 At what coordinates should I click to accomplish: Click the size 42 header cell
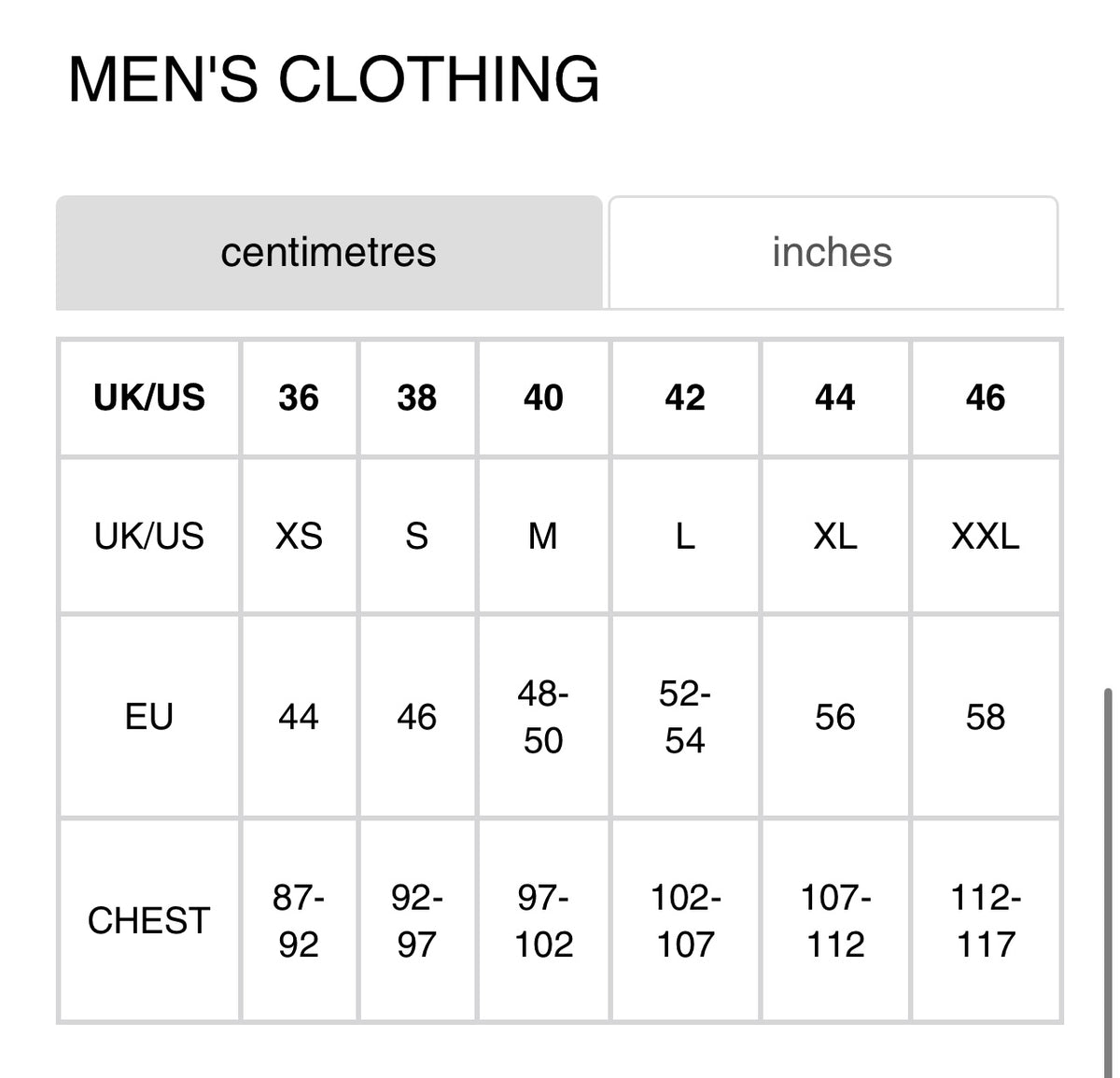click(x=685, y=399)
